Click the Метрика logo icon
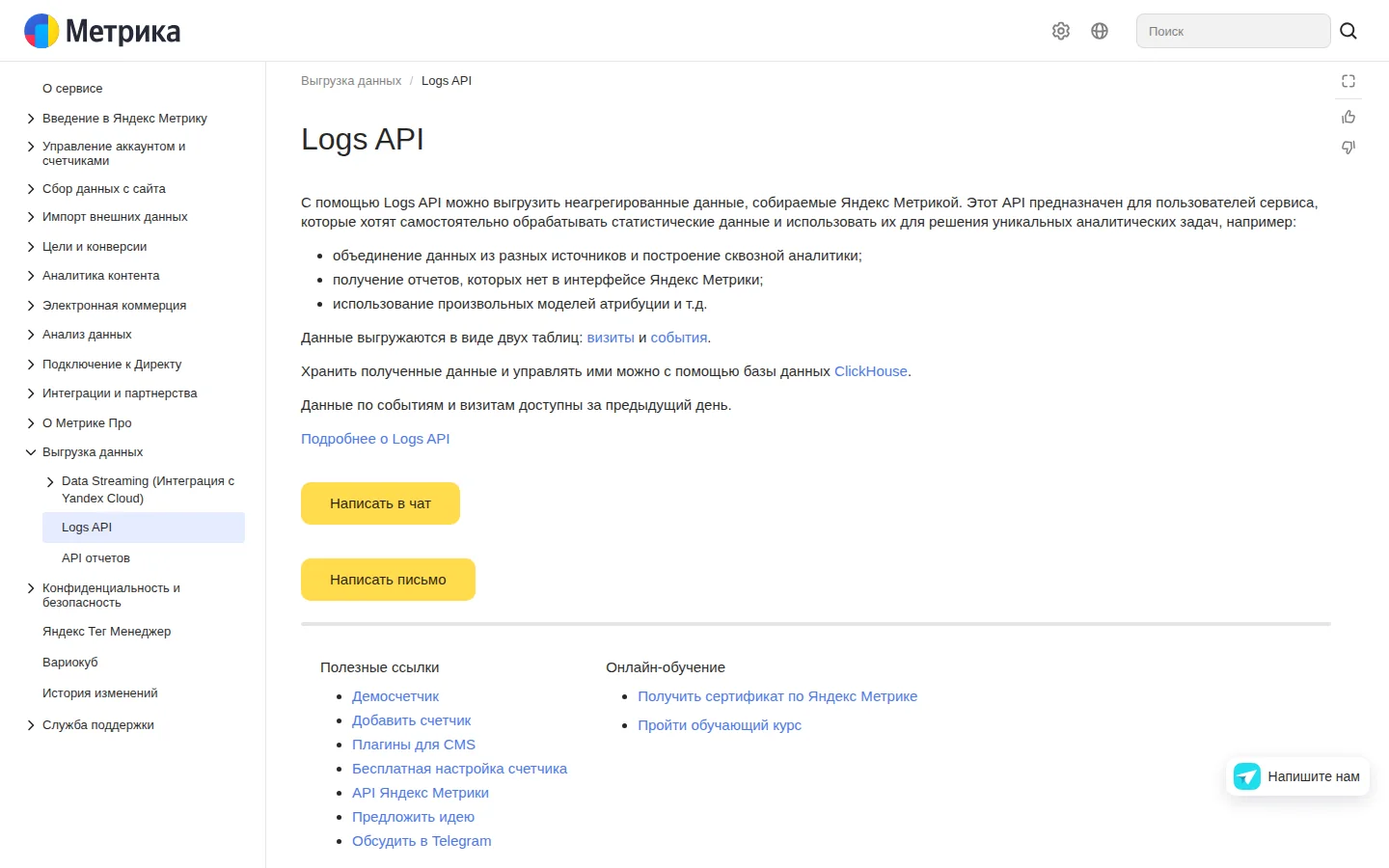The width and height of the screenshot is (1389, 868). pyautogui.click(x=41, y=31)
